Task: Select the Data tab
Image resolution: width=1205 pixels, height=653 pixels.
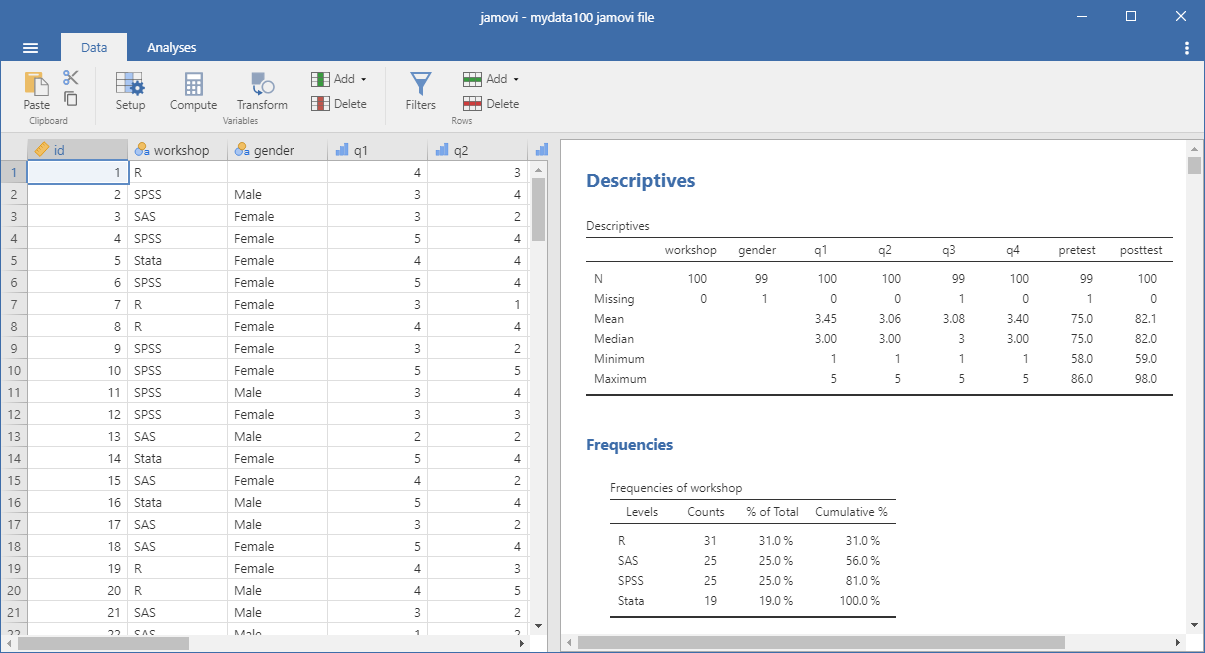Action: point(94,48)
